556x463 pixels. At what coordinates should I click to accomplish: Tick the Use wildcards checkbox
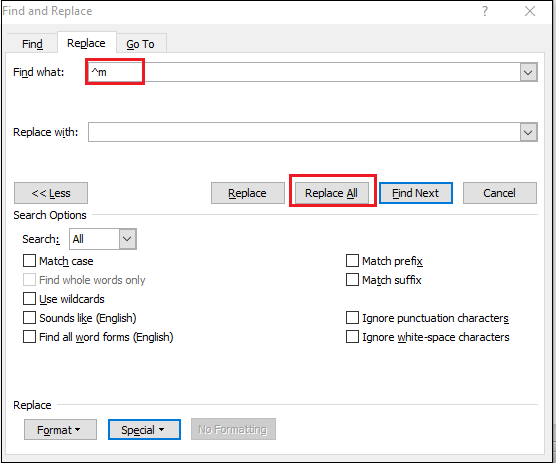coord(29,299)
